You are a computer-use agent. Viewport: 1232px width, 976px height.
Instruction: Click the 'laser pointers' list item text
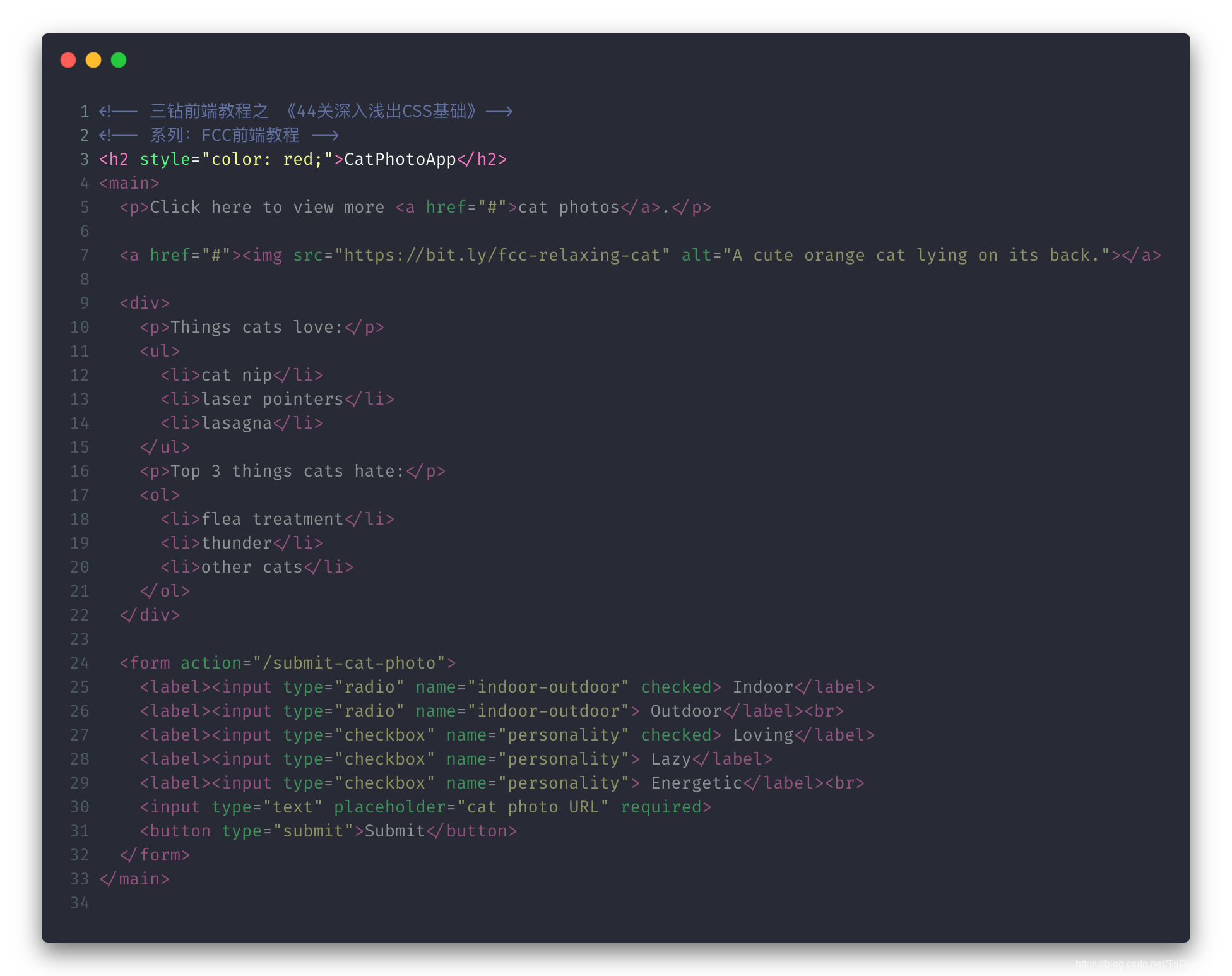click(x=272, y=399)
